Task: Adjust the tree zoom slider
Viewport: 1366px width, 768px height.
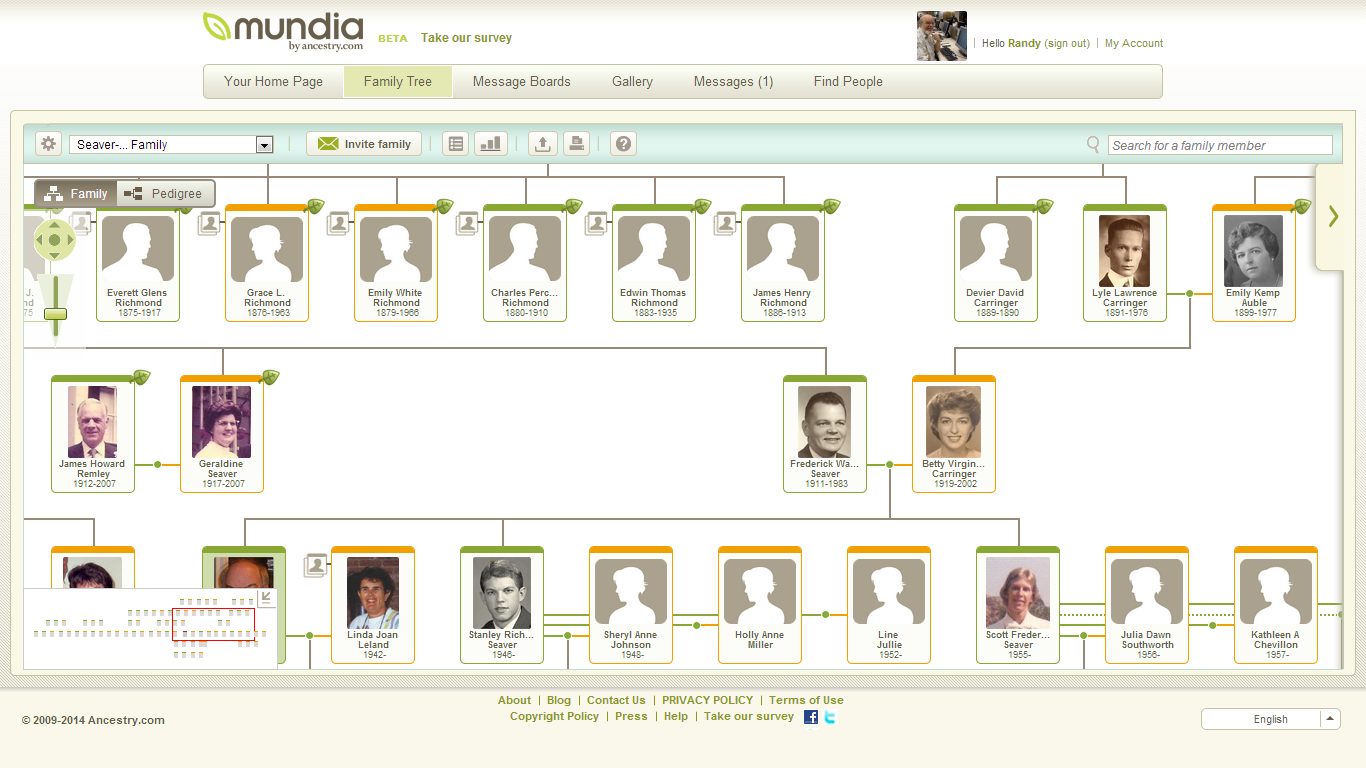Action: click(x=55, y=314)
